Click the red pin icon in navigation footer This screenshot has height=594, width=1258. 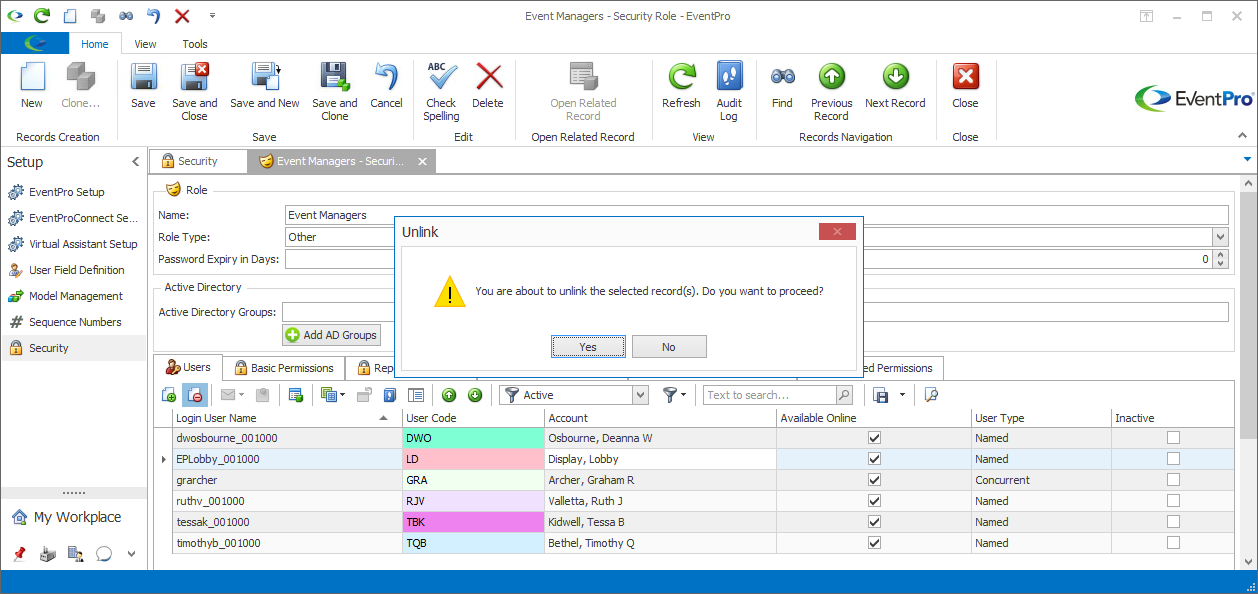pyautogui.click(x=19, y=554)
